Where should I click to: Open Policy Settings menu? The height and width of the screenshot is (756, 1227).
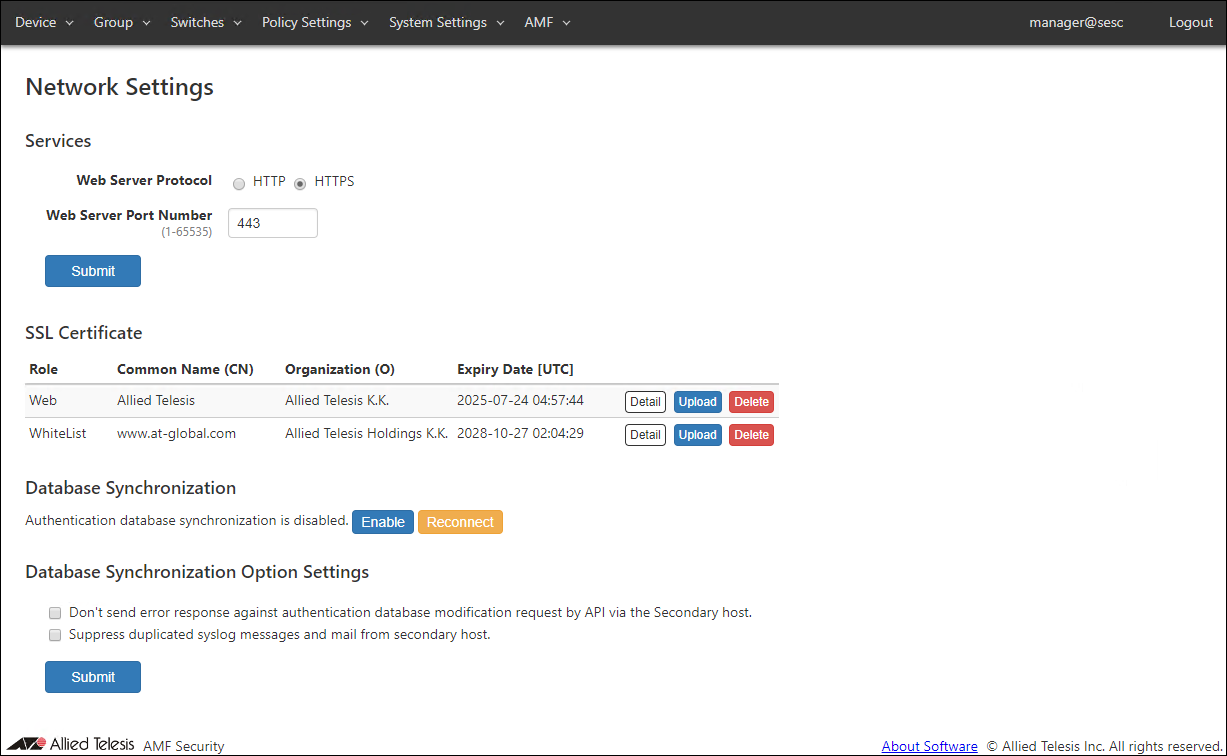315,22
